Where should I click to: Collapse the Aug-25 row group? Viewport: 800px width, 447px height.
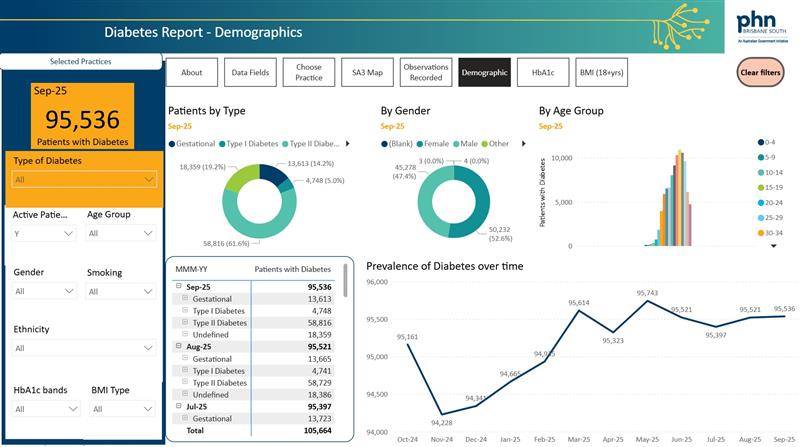(179, 346)
